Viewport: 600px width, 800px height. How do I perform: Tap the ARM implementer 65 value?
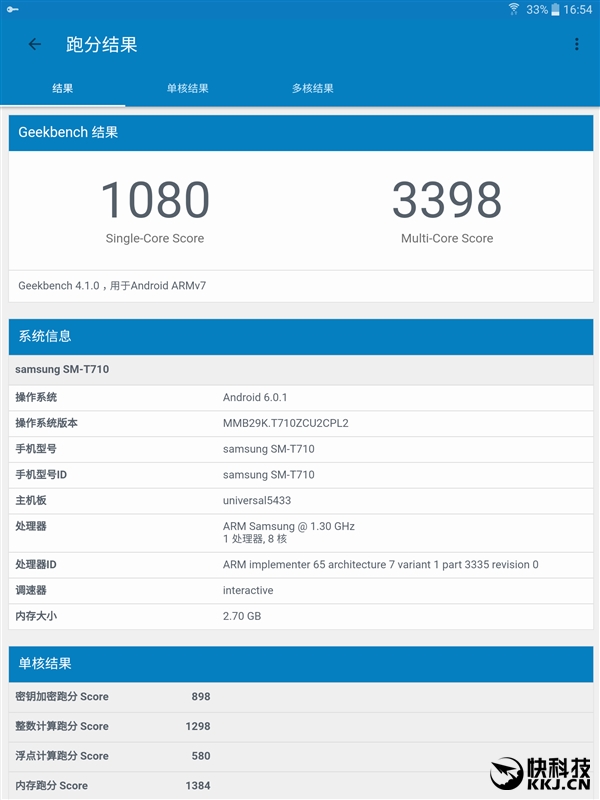tap(381, 565)
